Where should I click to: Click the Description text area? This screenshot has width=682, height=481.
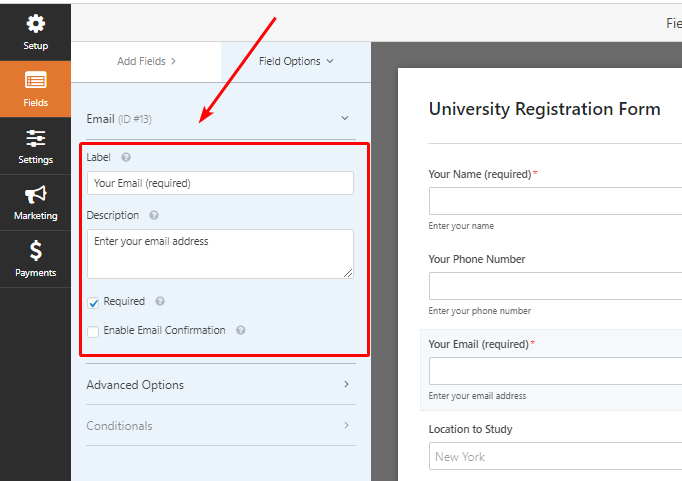tap(220, 253)
